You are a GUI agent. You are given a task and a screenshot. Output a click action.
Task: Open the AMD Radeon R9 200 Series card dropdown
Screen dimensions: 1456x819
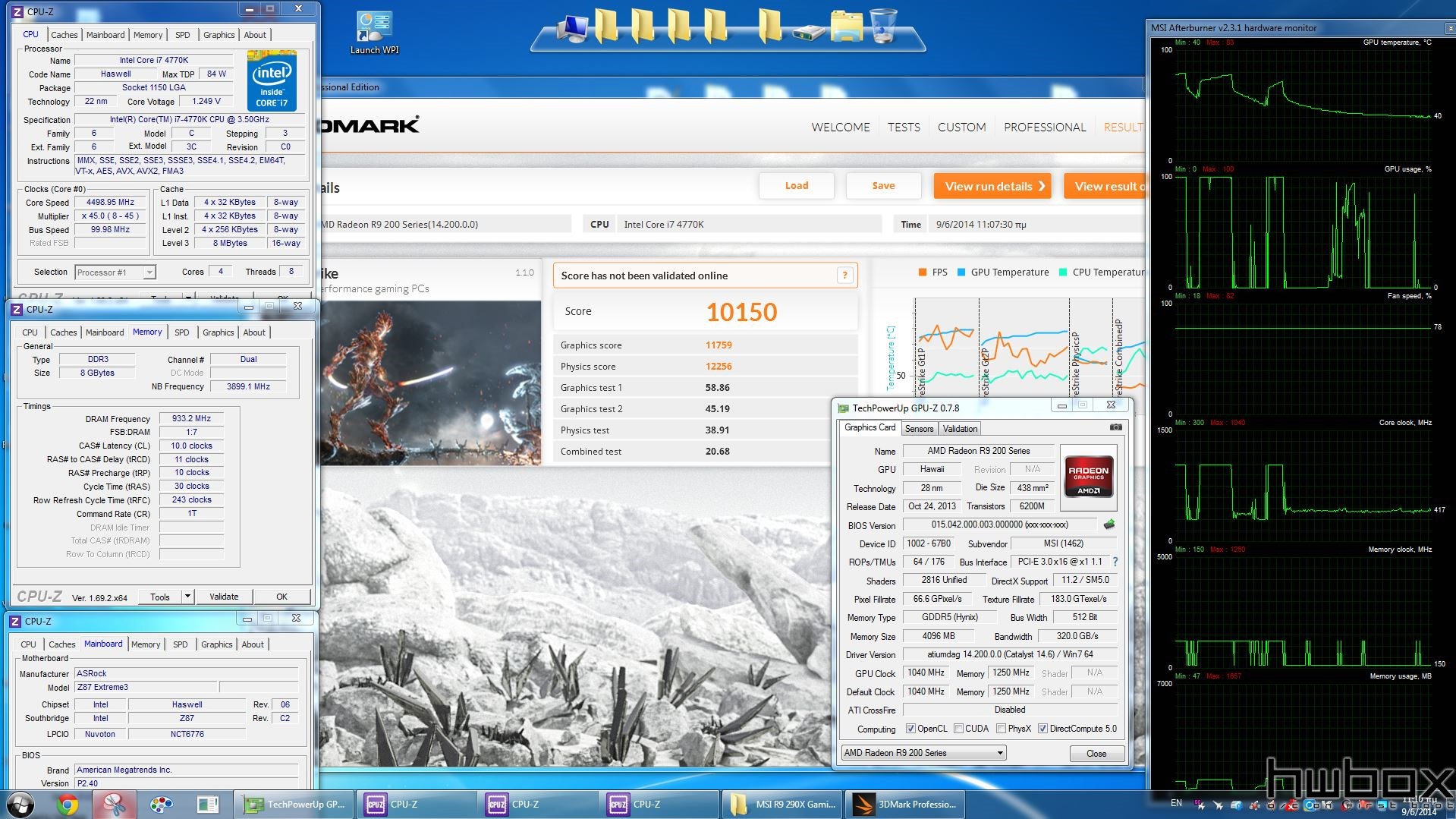click(x=923, y=753)
